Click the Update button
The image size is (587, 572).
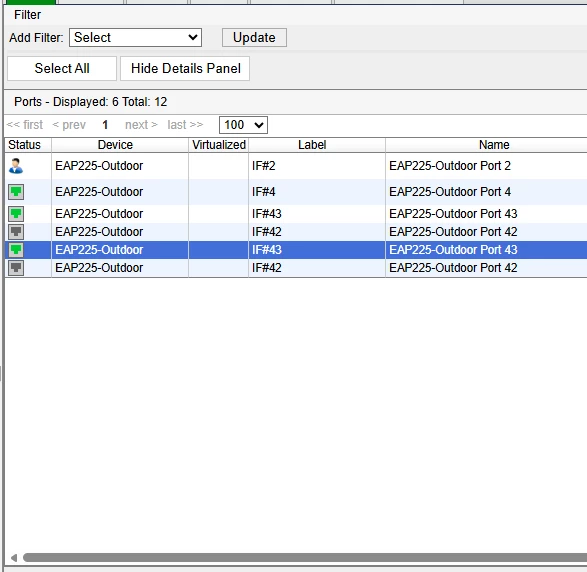[254, 37]
